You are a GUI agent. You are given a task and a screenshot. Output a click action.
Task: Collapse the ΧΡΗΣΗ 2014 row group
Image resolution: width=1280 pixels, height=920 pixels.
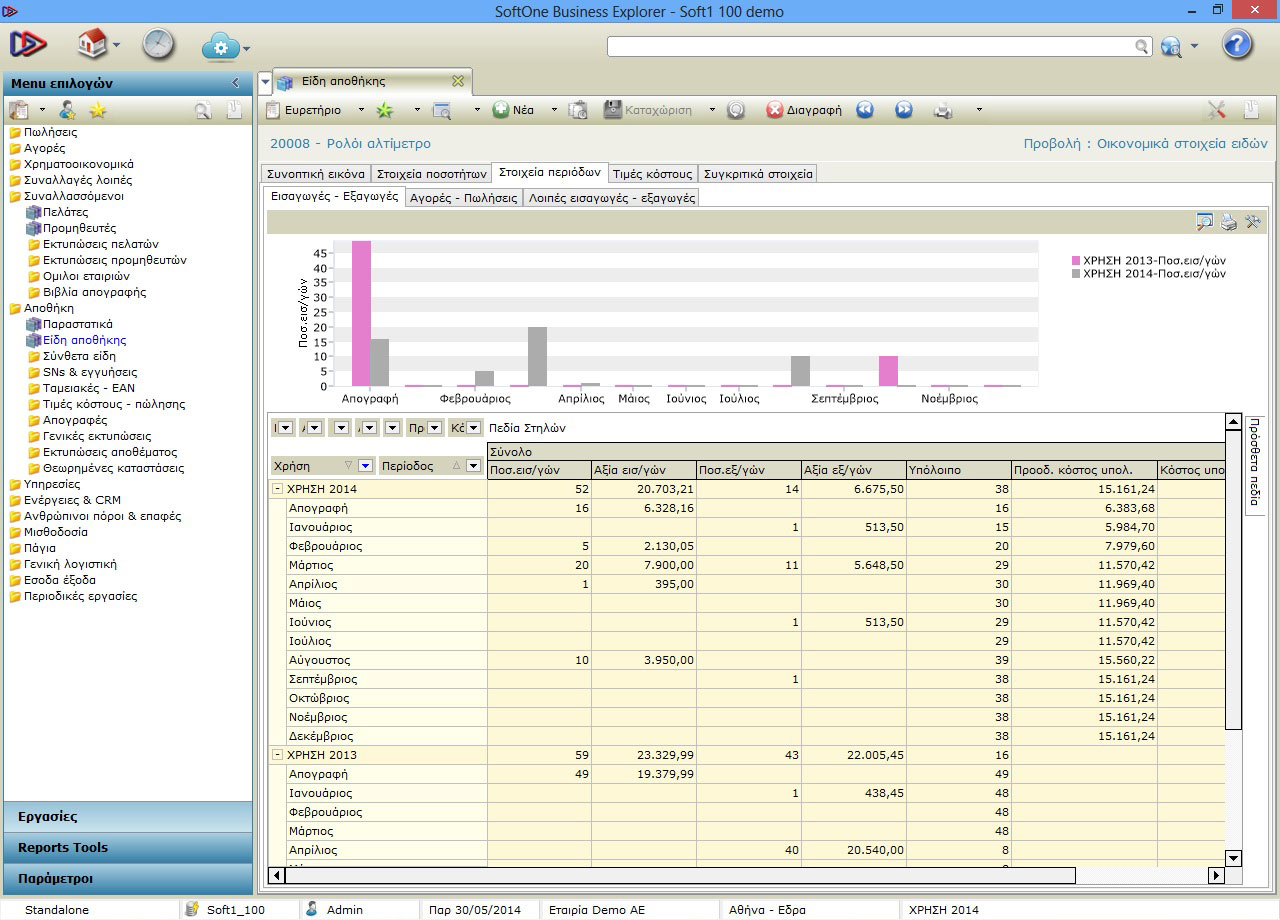[x=277, y=489]
